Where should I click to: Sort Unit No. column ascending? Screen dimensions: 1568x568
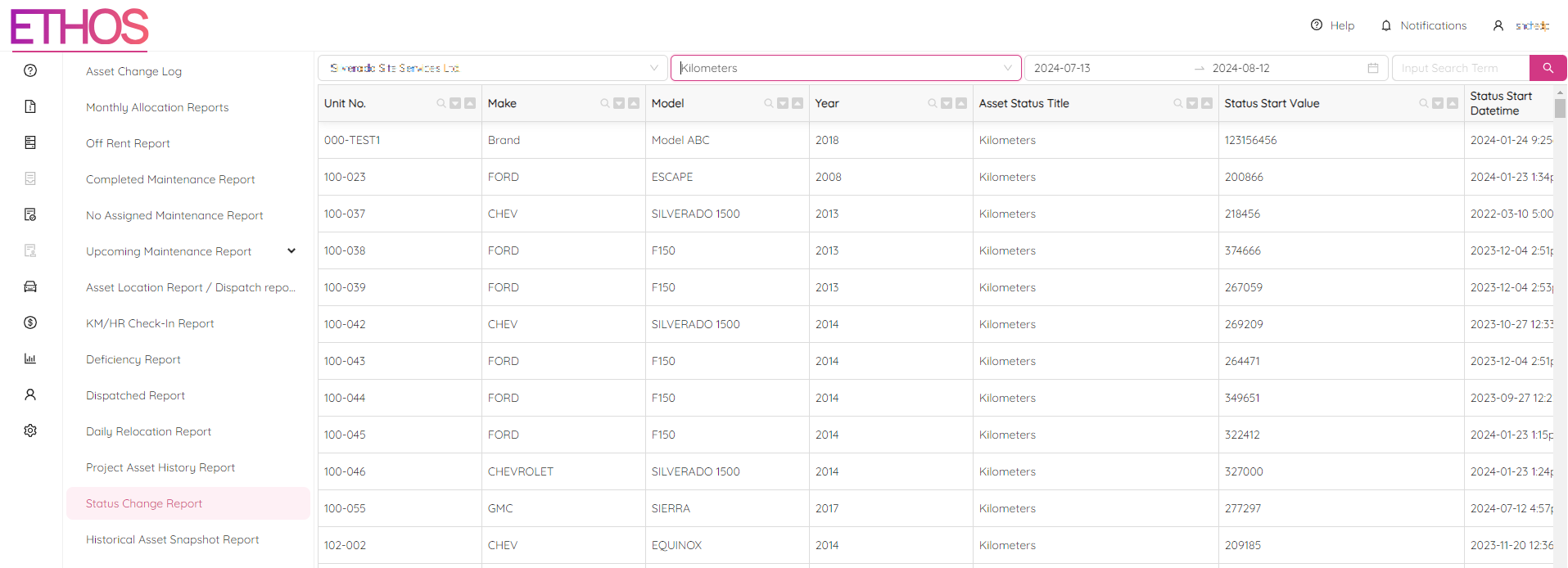(470, 103)
